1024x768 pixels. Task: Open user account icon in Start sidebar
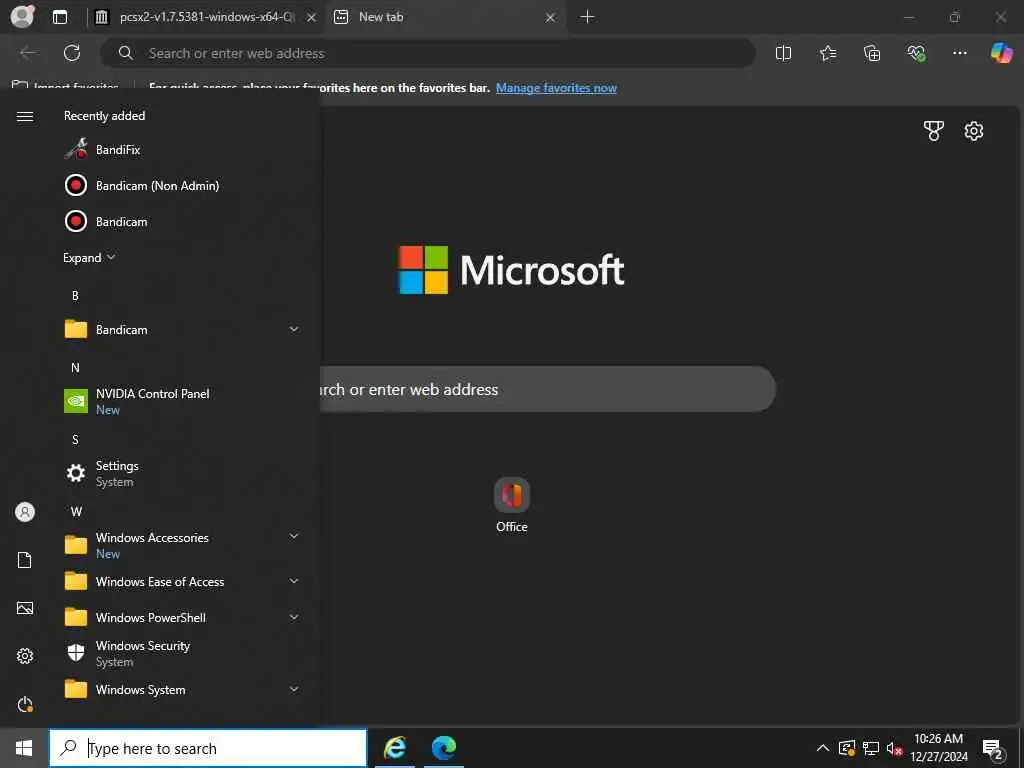(25, 512)
